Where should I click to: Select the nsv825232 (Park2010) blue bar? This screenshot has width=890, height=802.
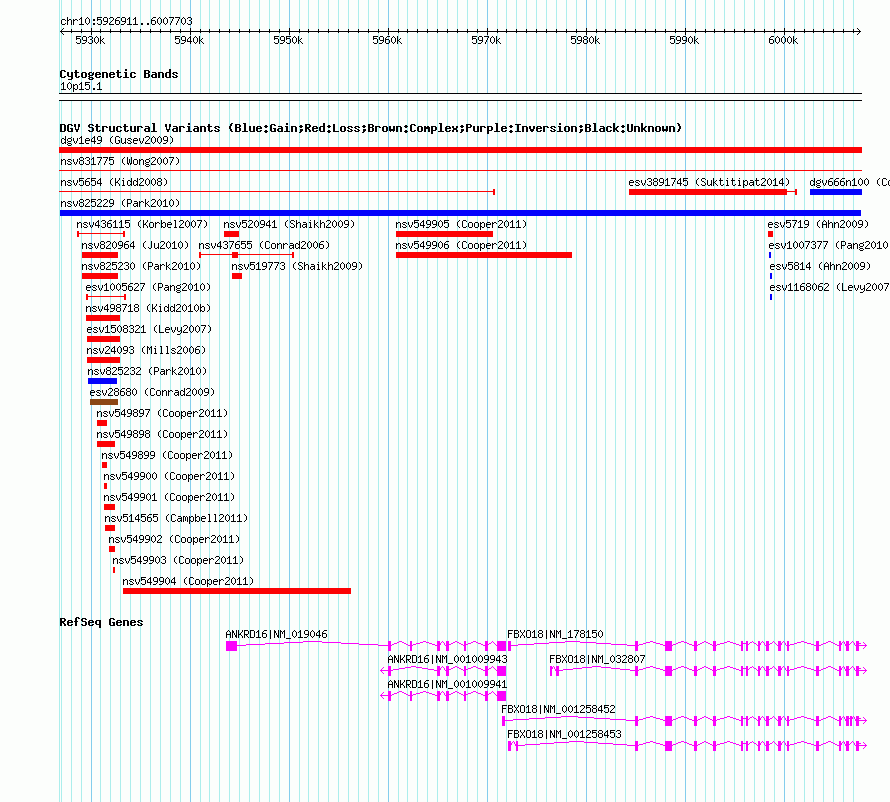(102, 381)
